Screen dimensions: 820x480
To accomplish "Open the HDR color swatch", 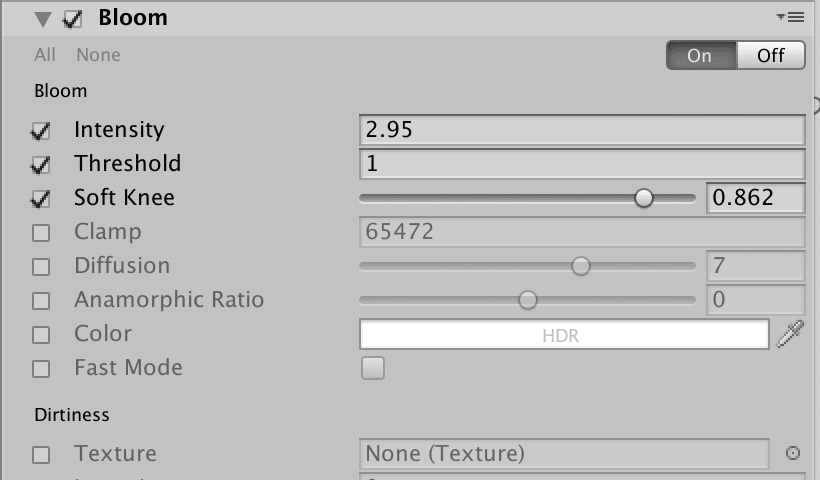I will point(563,335).
